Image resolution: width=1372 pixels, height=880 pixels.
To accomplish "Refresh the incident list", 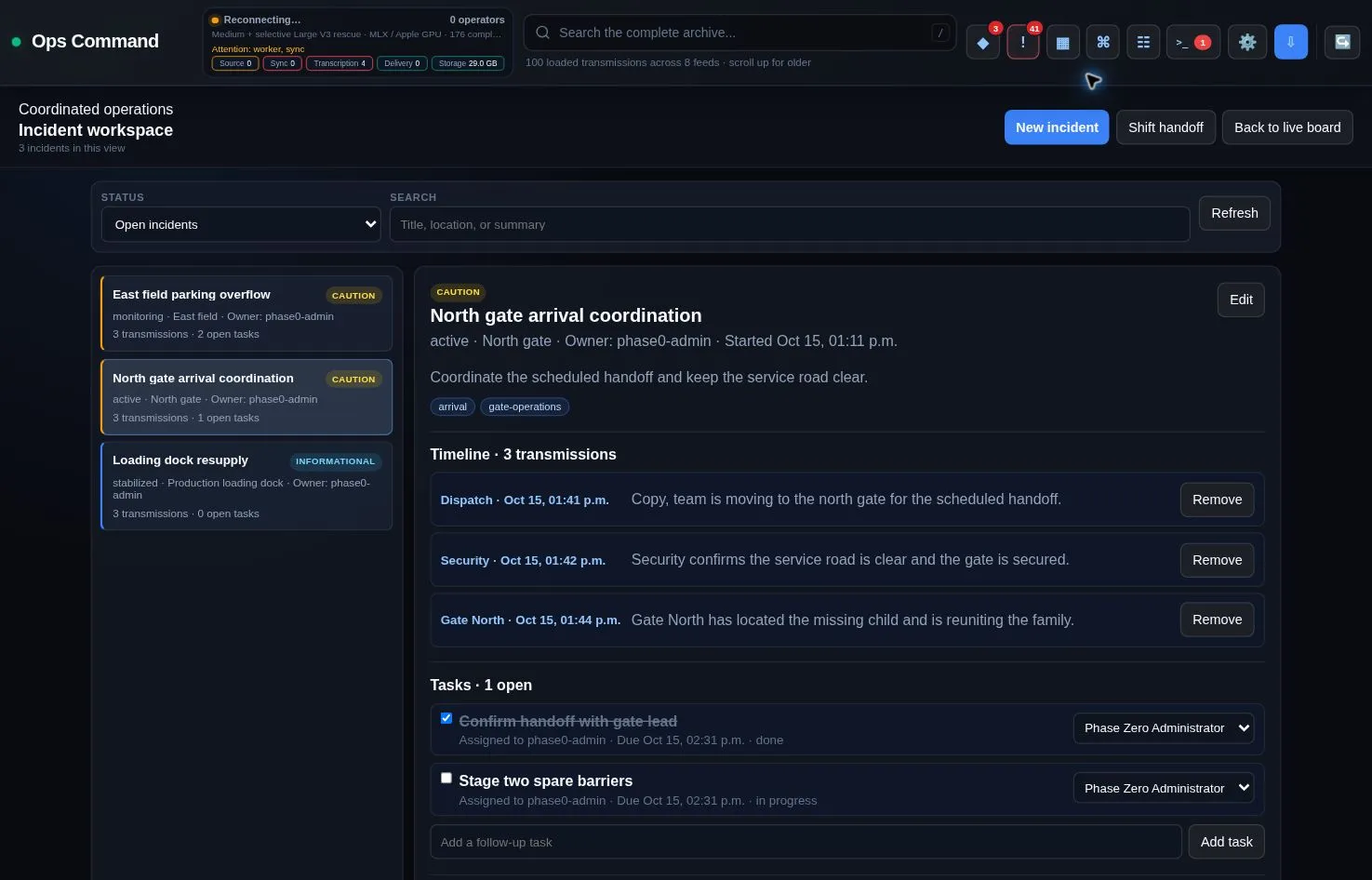I will tap(1234, 213).
